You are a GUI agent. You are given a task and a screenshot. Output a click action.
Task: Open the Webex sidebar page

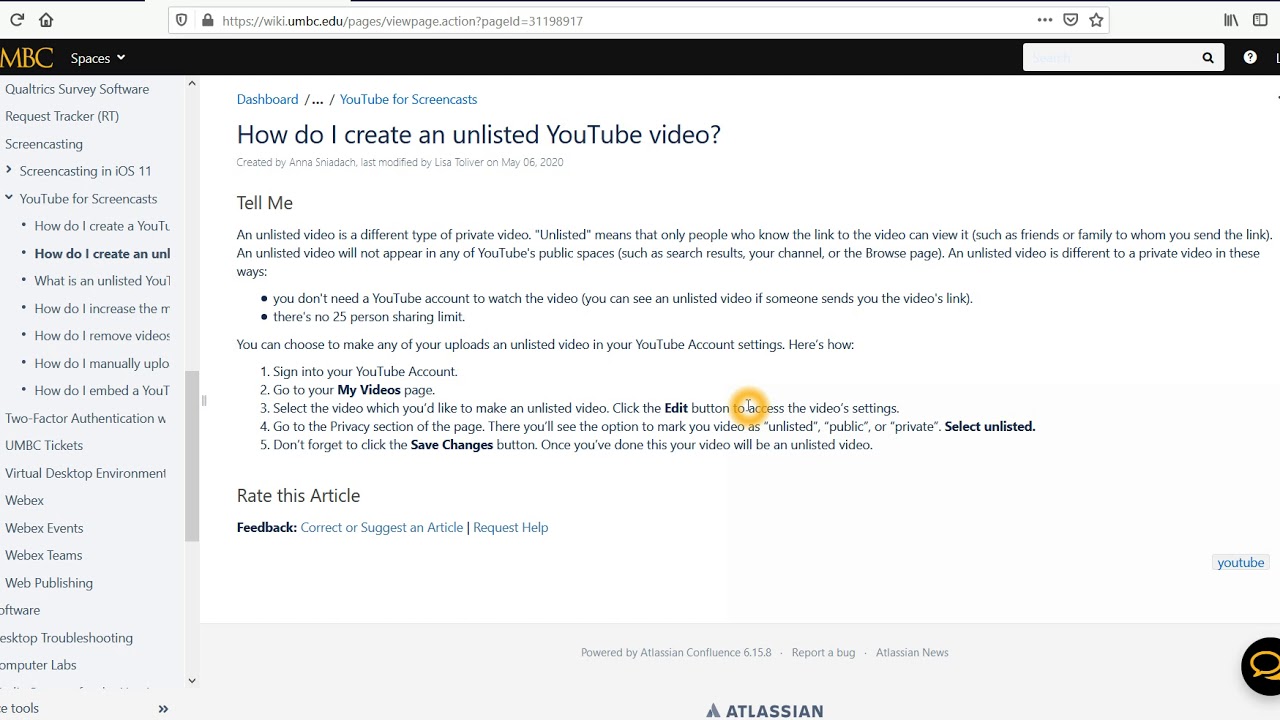(25, 500)
